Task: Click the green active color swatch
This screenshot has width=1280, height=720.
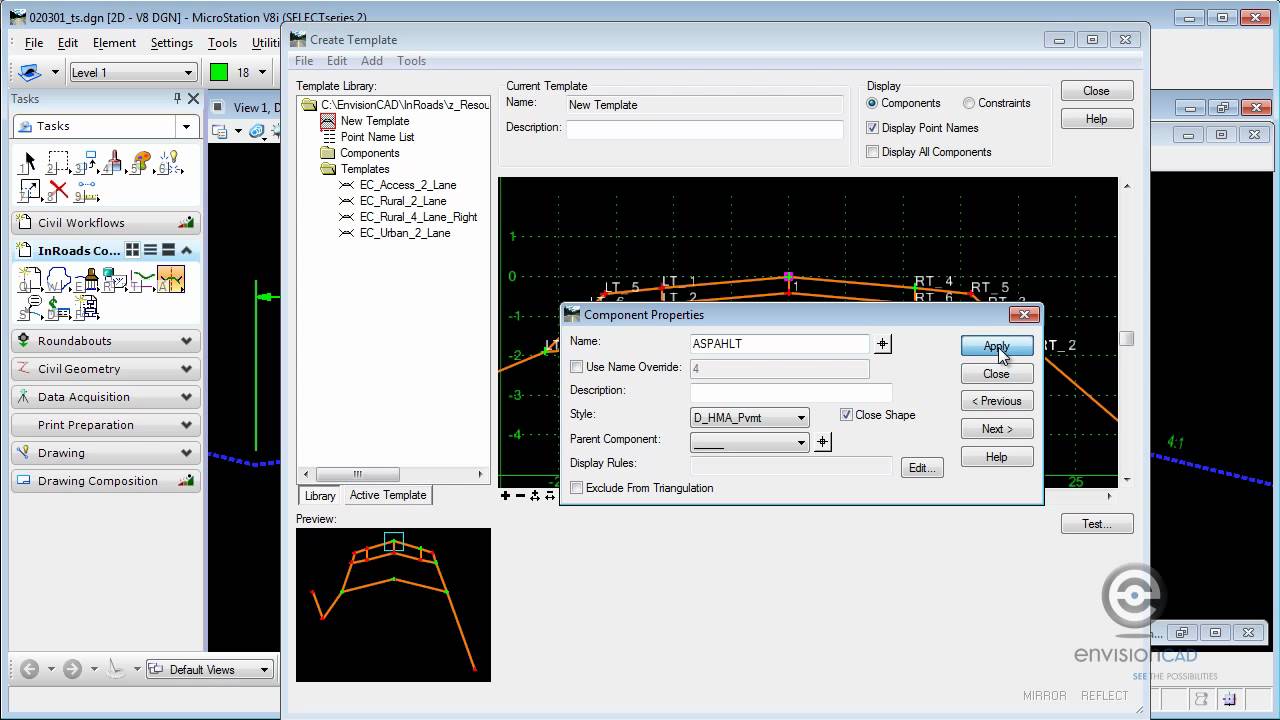Action: click(x=219, y=72)
